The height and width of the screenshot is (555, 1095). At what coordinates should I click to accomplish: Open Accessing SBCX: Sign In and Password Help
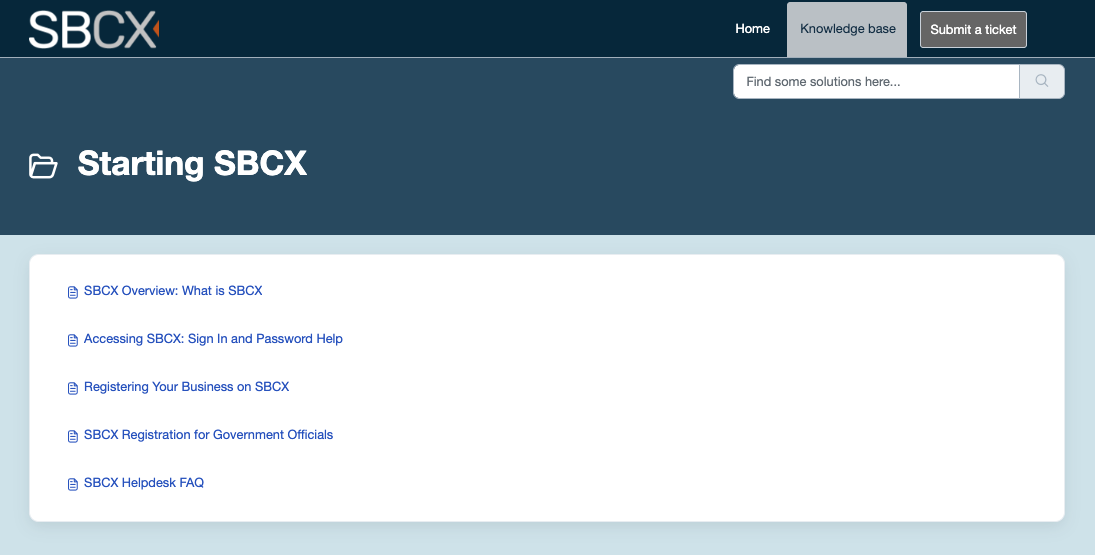tap(213, 339)
